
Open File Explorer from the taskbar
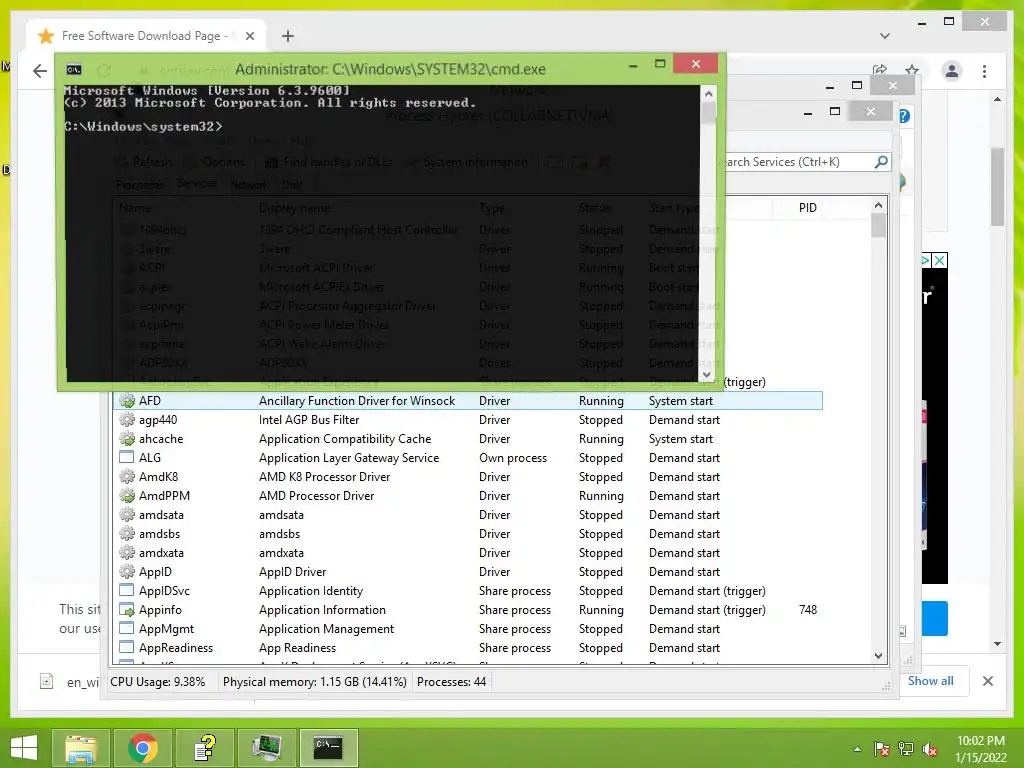coord(80,747)
